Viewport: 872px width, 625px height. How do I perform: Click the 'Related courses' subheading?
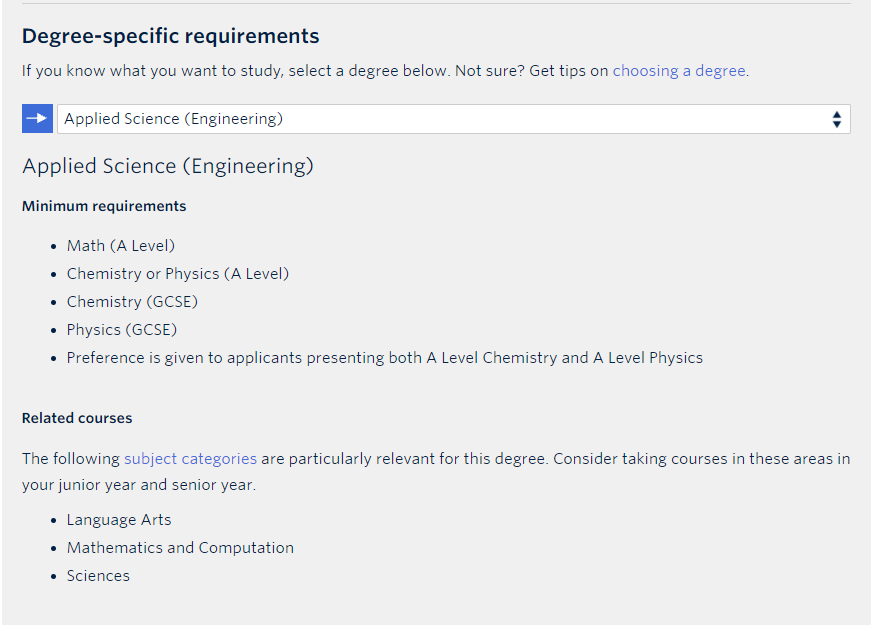point(77,418)
